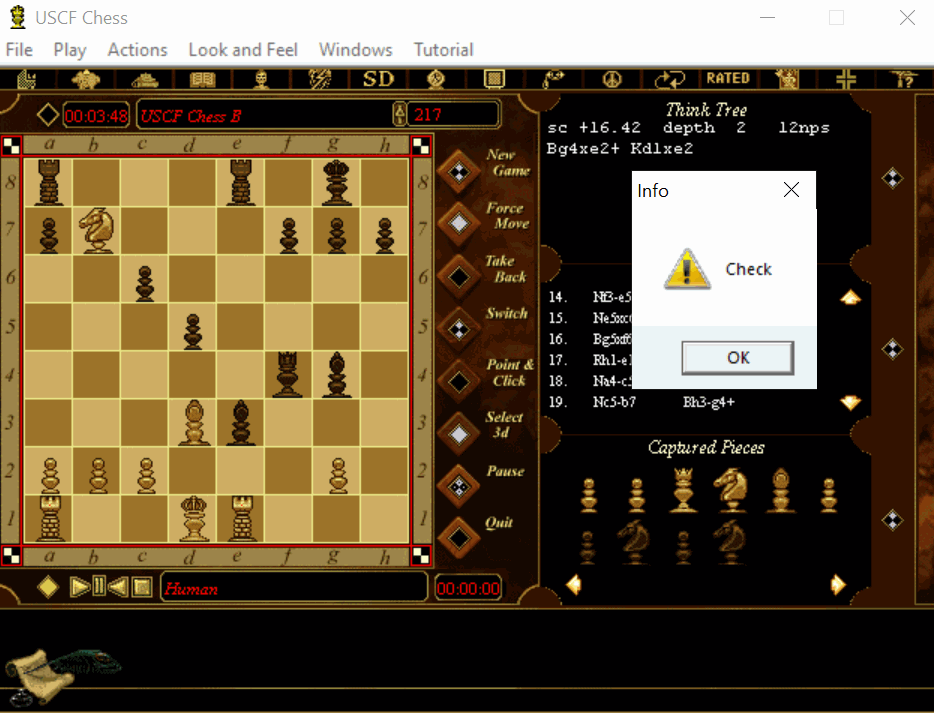
Task: Toggle the Point & Click diamond button
Action: (459, 381)
